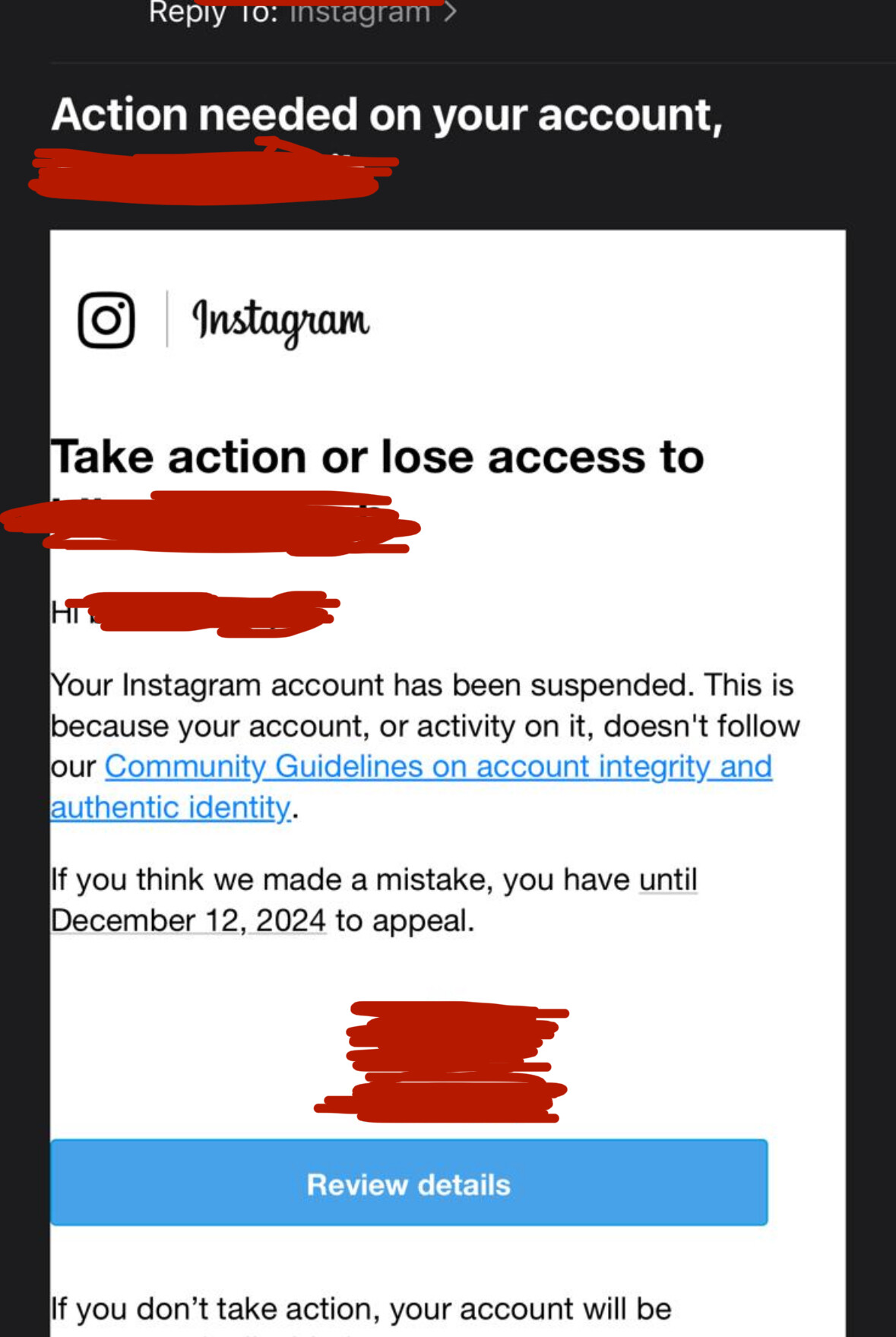Tap the redacted name after the Hi greeting
896x1337 pixels.
(213, 613)
